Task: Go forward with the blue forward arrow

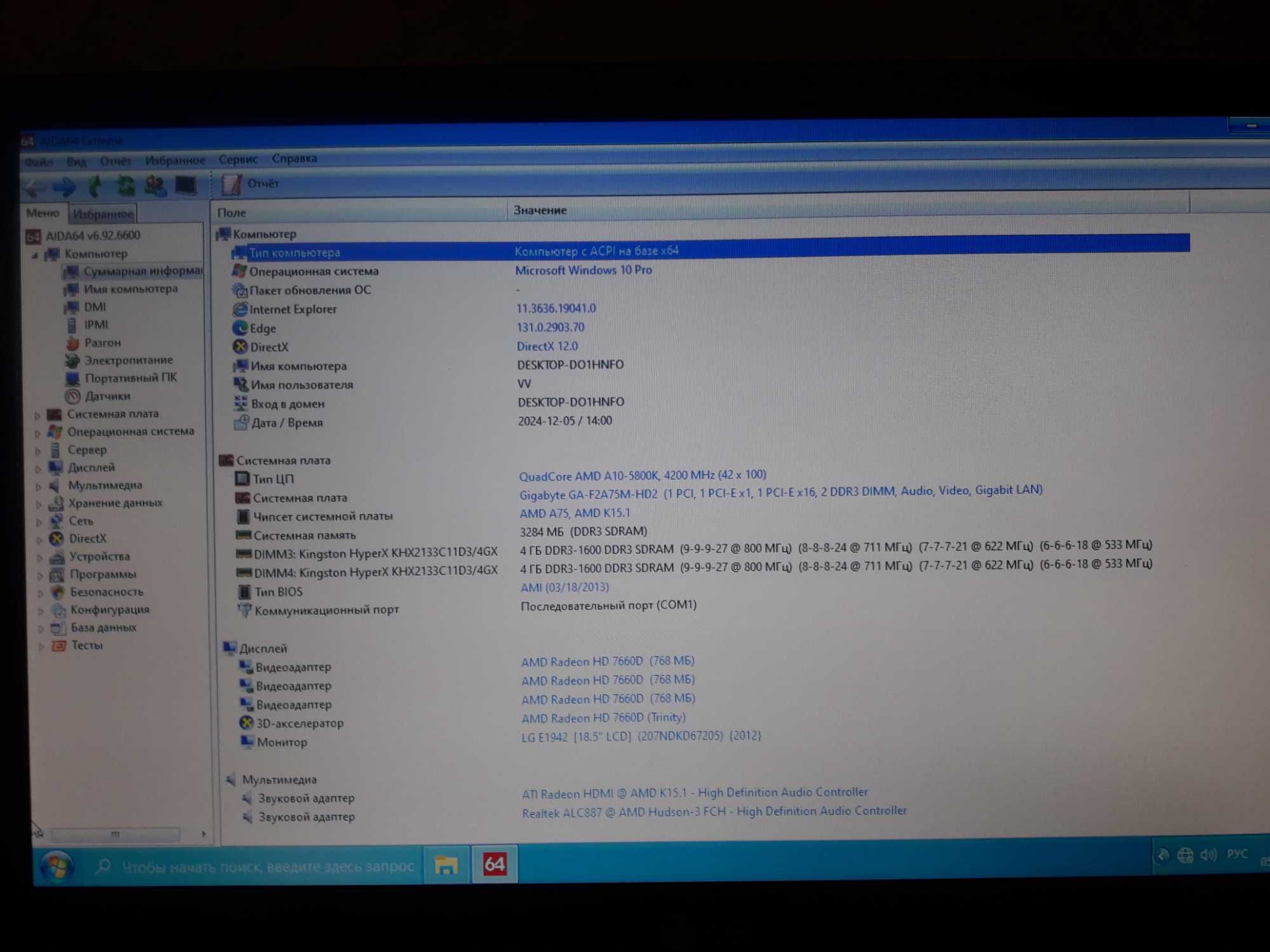Action: [63, 187]
